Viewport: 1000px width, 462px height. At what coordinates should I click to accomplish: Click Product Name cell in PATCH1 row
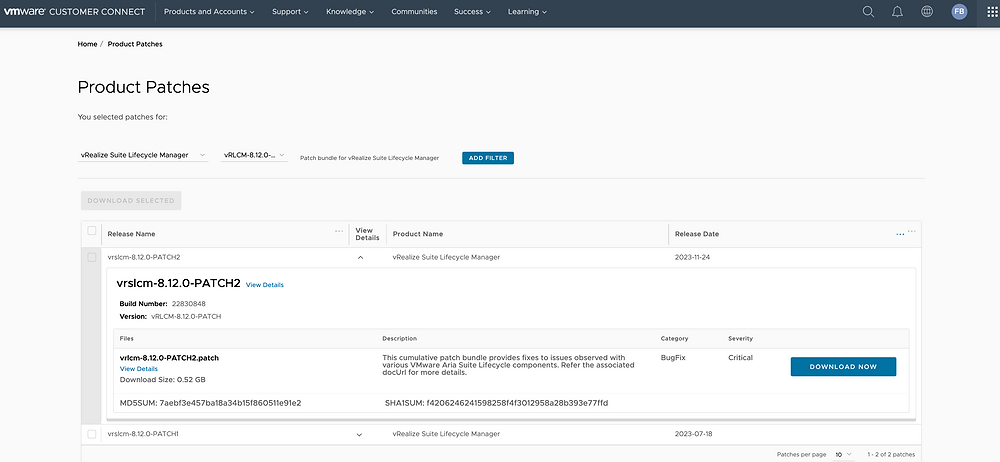(x=446, y=434)
